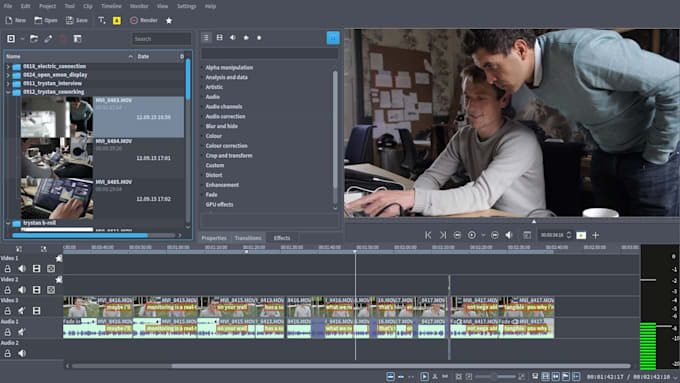Expand Alpha manipulation effects category

(229, 68)
